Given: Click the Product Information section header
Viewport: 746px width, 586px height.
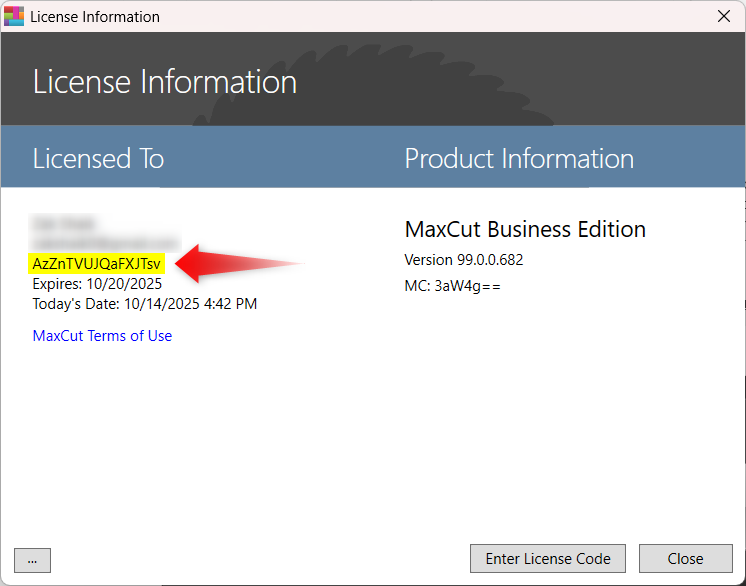Looking at the screenshot, I should (519, 159).
